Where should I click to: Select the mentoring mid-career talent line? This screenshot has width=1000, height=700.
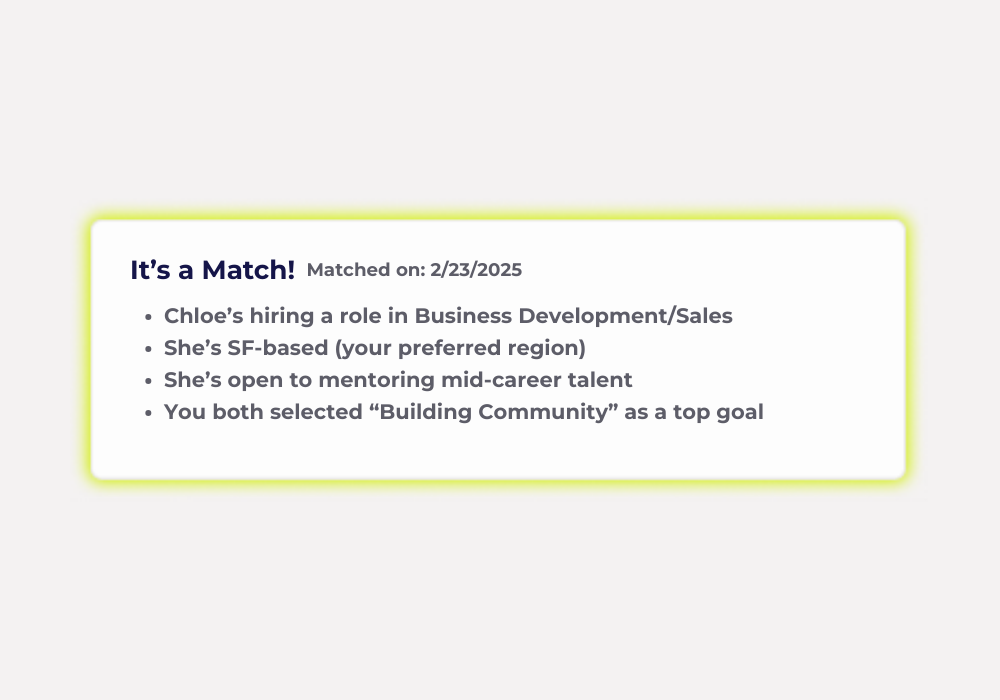click(398, 380)
